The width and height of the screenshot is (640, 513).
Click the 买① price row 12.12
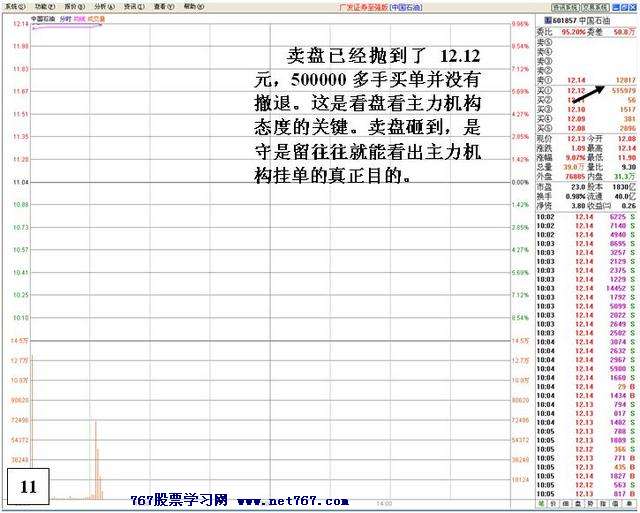[576, 91]
